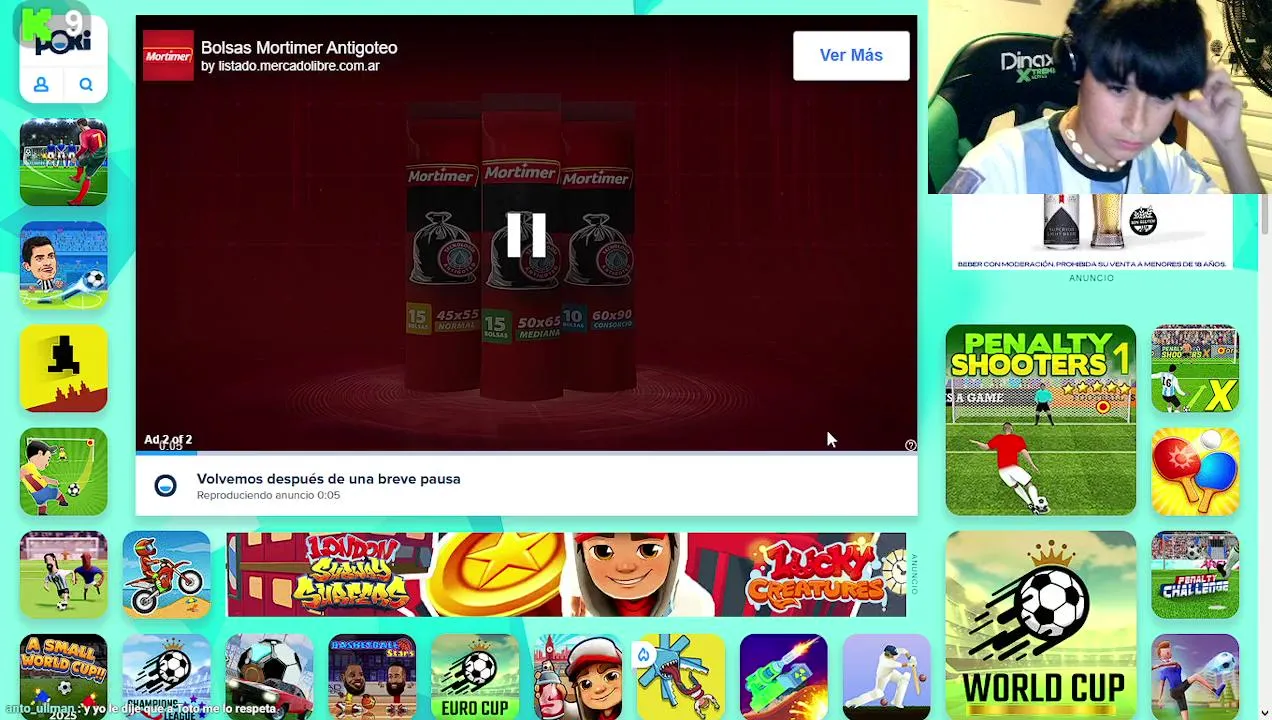Image resolution: width=1272 pixels, height=720 pixels.
Task: Click the "Ad 2 of 2" label
Action: point(168,439)
